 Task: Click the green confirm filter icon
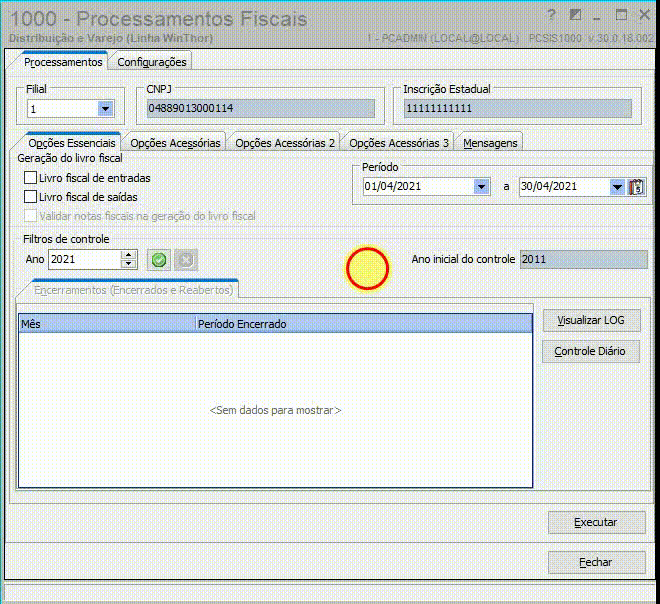(x=159, y=260)
